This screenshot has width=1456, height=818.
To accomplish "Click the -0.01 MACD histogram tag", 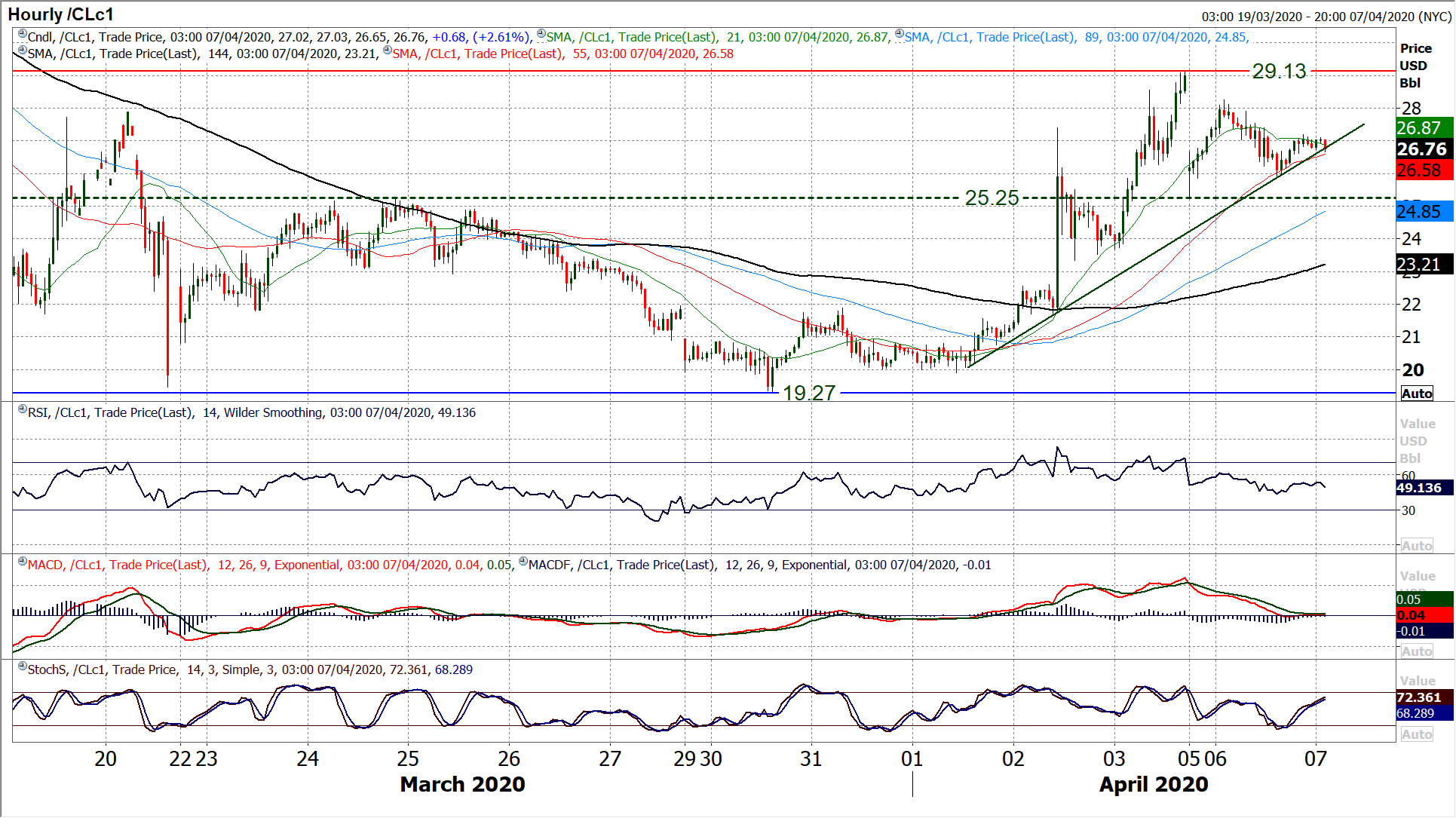I will 1424,631.
